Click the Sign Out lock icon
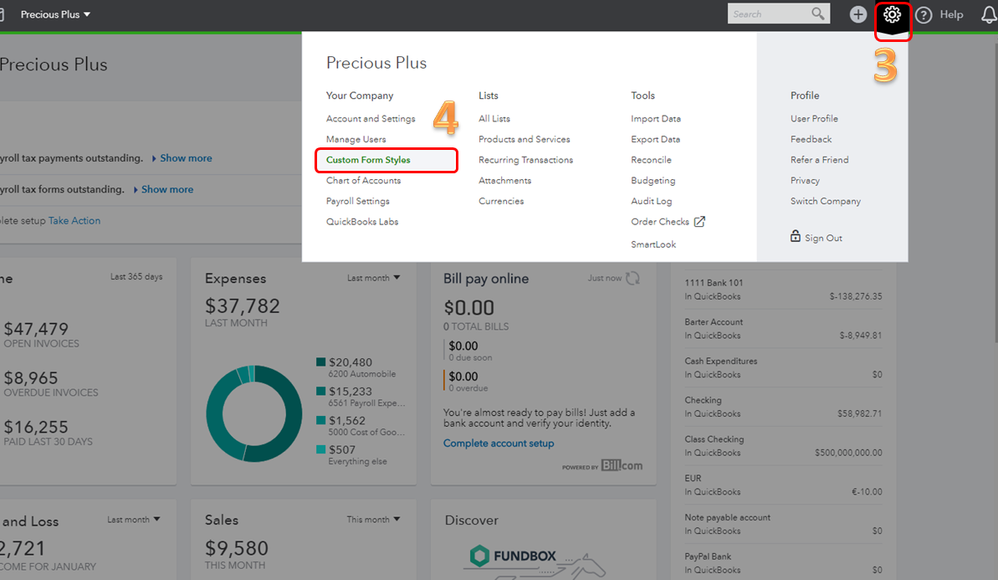This screenshot has height=580, width=998. click(795, 236)
